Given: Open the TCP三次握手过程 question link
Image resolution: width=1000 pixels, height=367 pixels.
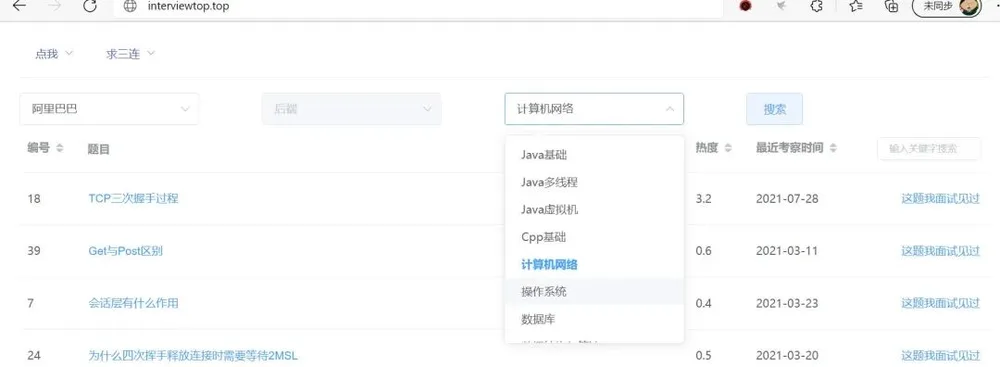Looking at the screenshot, I should (133, 198).
